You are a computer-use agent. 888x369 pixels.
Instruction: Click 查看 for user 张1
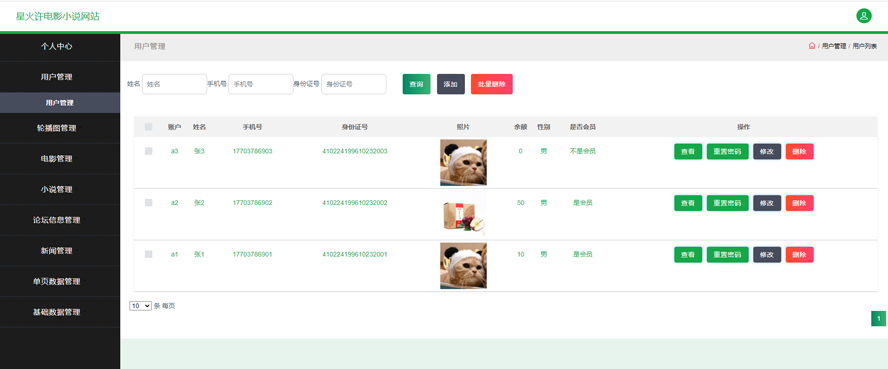click(688, 255)
